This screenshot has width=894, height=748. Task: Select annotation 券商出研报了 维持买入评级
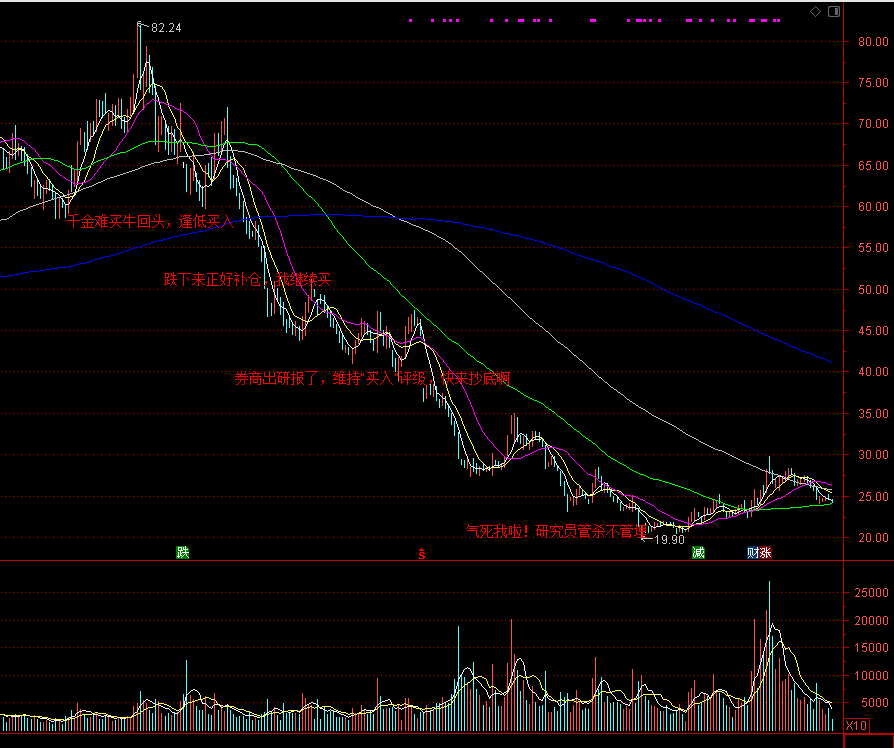pos(372,378)
